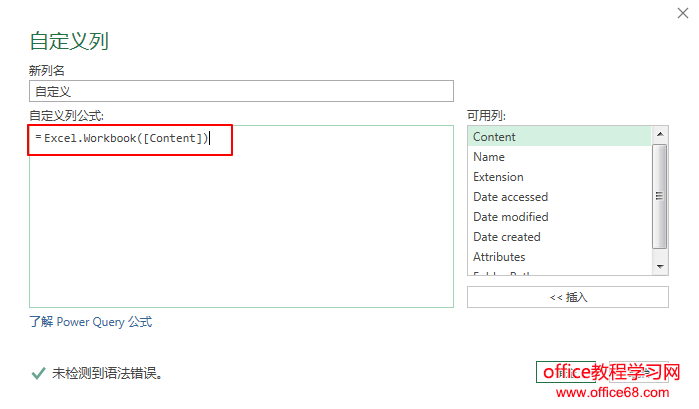Click inside the 新列名 text field
699x409 pixels.
click(x=241, y=91)
